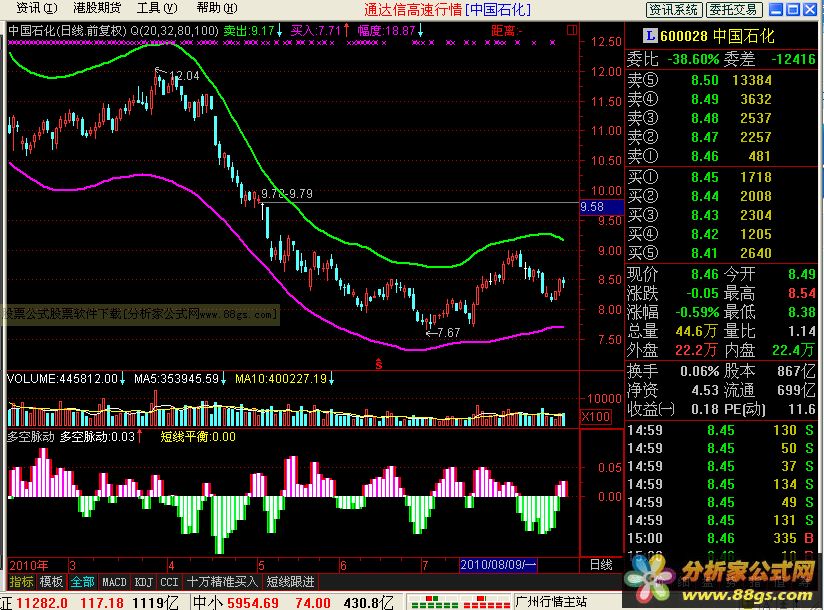Click the X100 volume scale label

(596, 417)
